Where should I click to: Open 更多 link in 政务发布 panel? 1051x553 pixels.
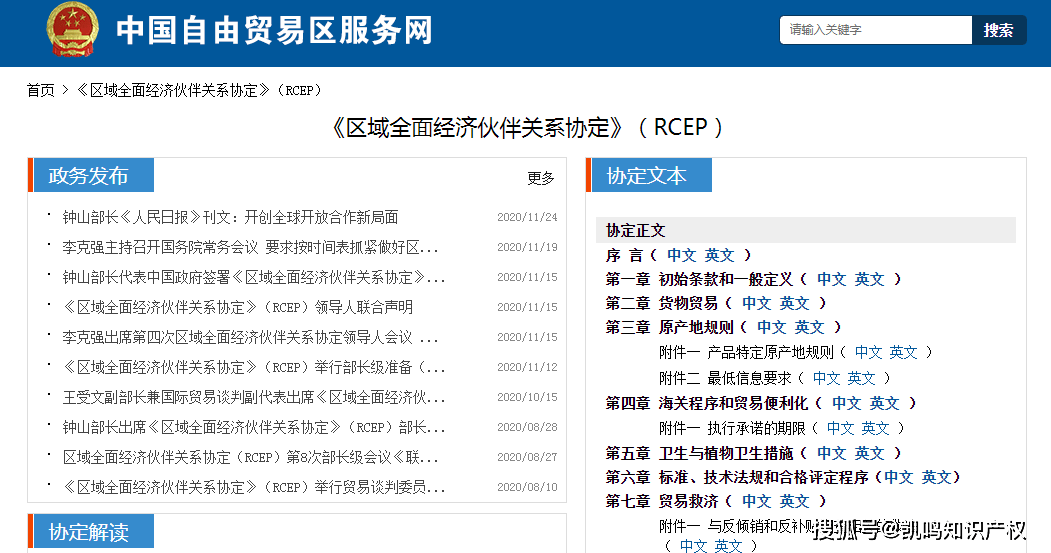pos(541,178)
